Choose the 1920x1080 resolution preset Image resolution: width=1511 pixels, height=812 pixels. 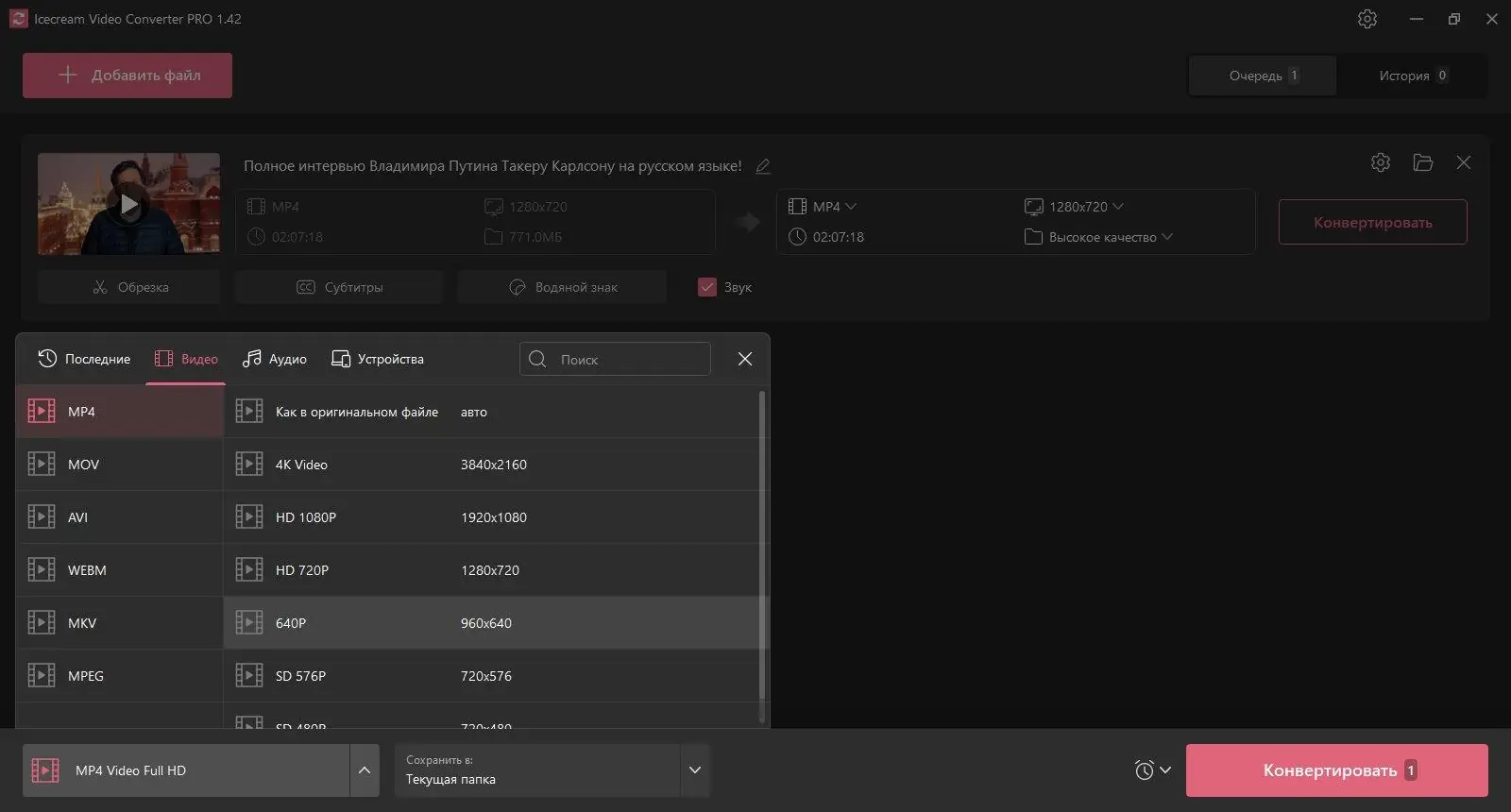494,517
